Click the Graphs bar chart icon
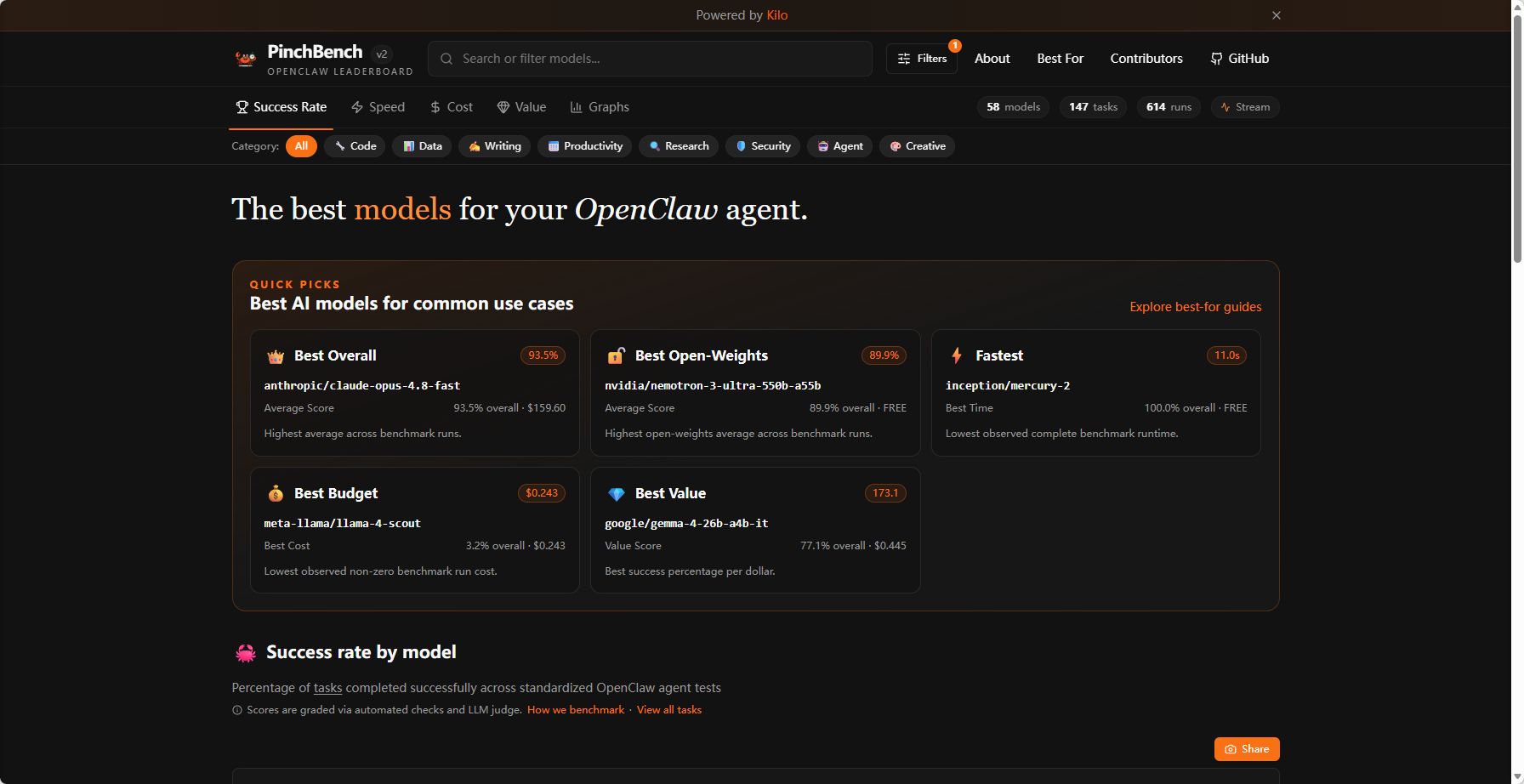 click(x=577, y=107)
